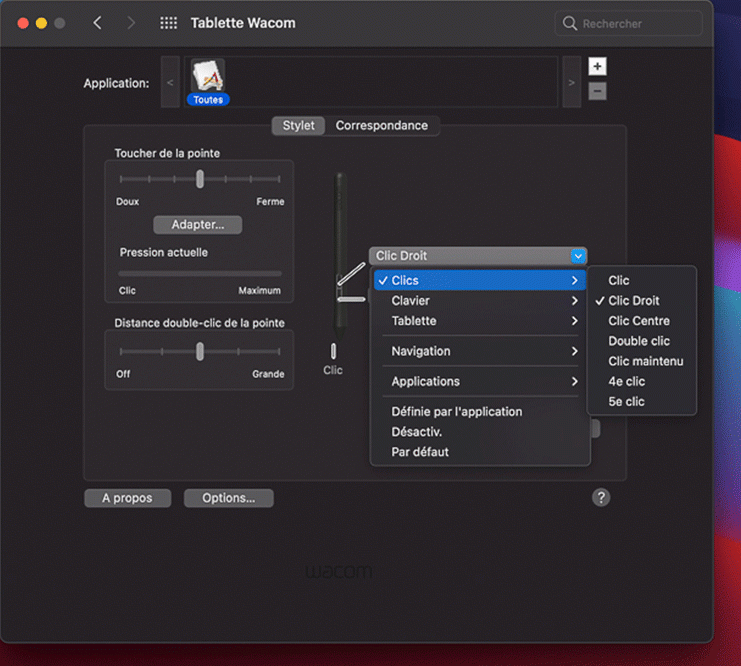The image size is (741, 666).
Task: Expand the Navigation submenu
Action: coord(480,351)
